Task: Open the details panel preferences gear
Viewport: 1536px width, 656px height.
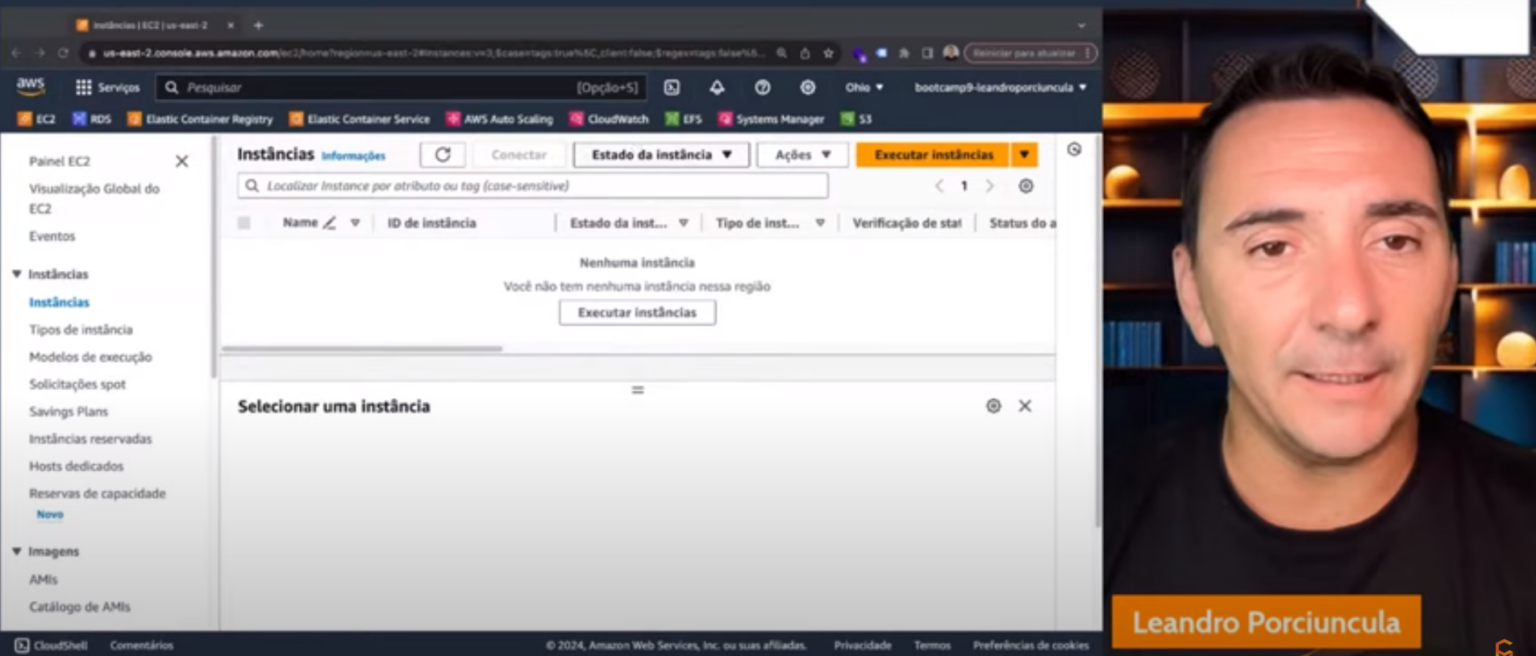Action: (993, 406)
